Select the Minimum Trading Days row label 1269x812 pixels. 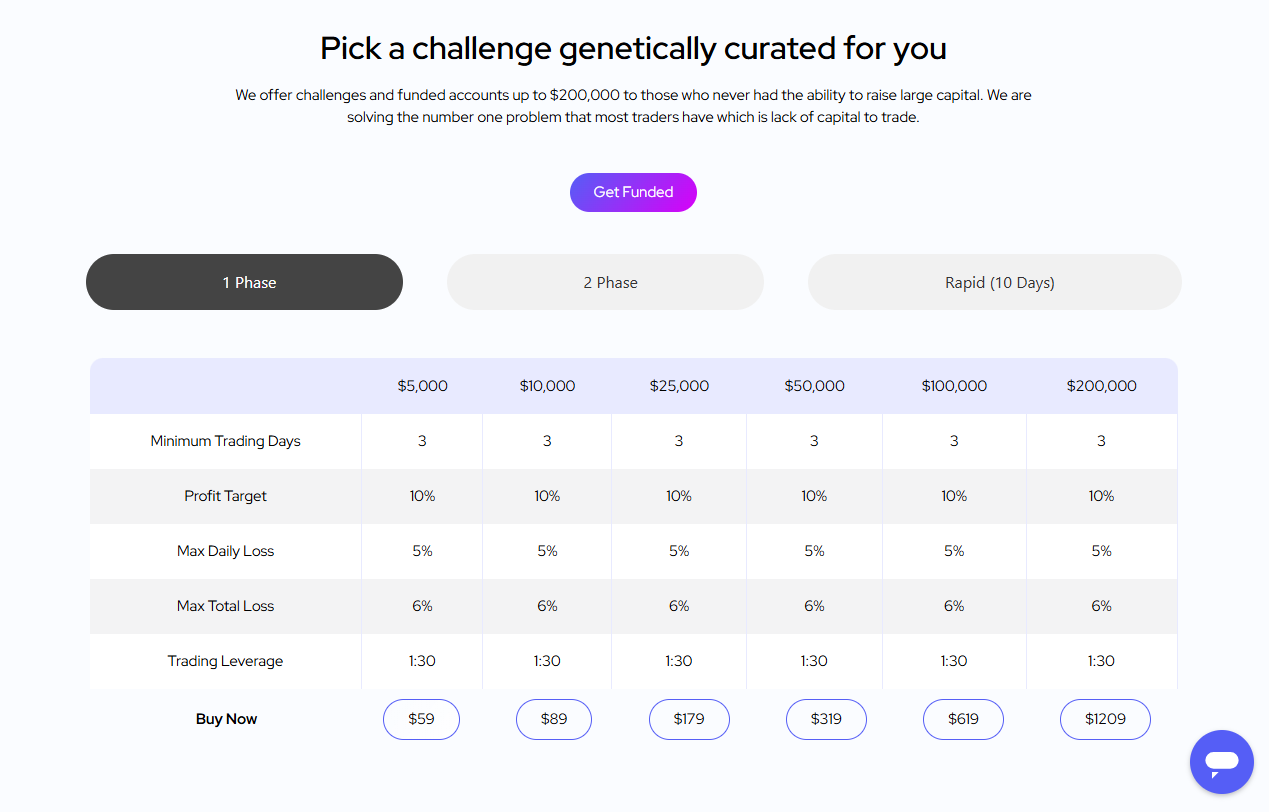point(225,440)
